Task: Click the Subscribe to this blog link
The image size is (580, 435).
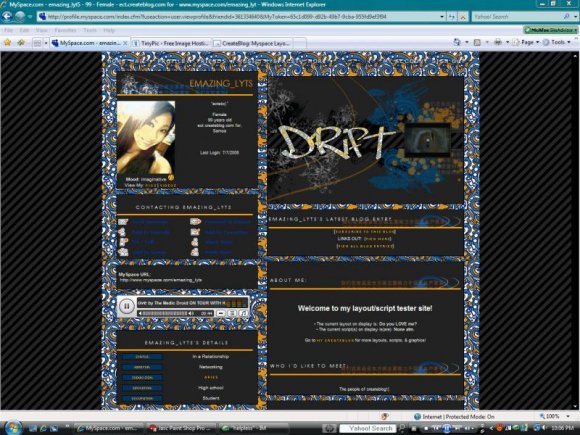Action: [x=365, y=232]
